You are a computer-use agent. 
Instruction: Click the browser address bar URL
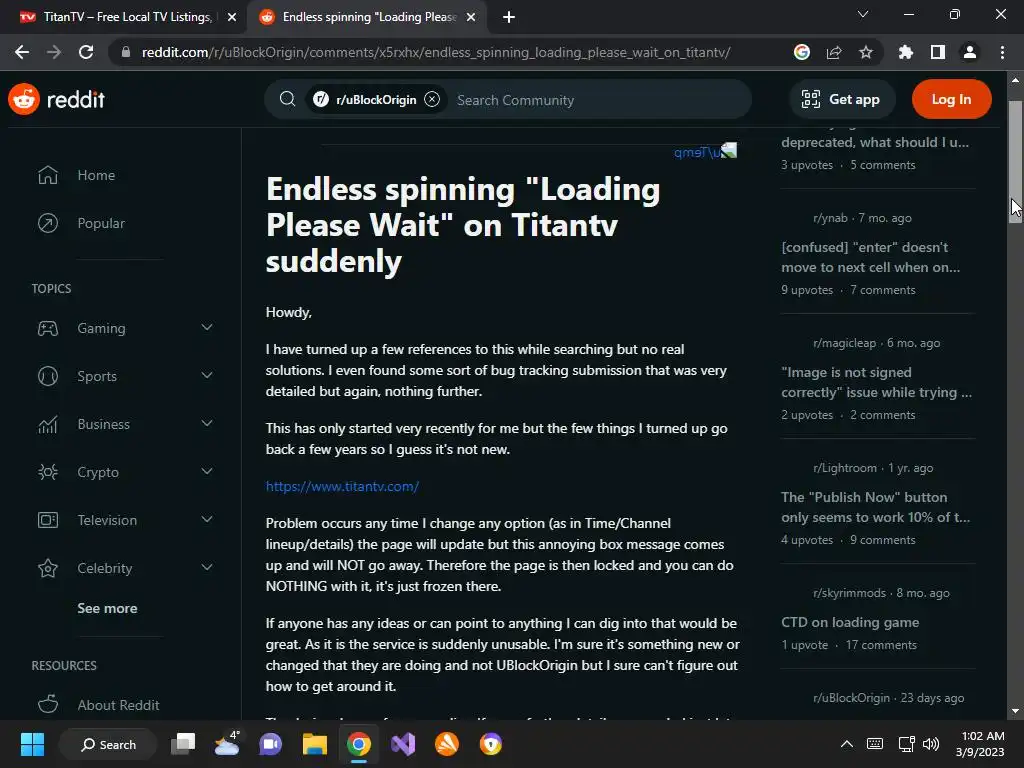tap(436, 52)
